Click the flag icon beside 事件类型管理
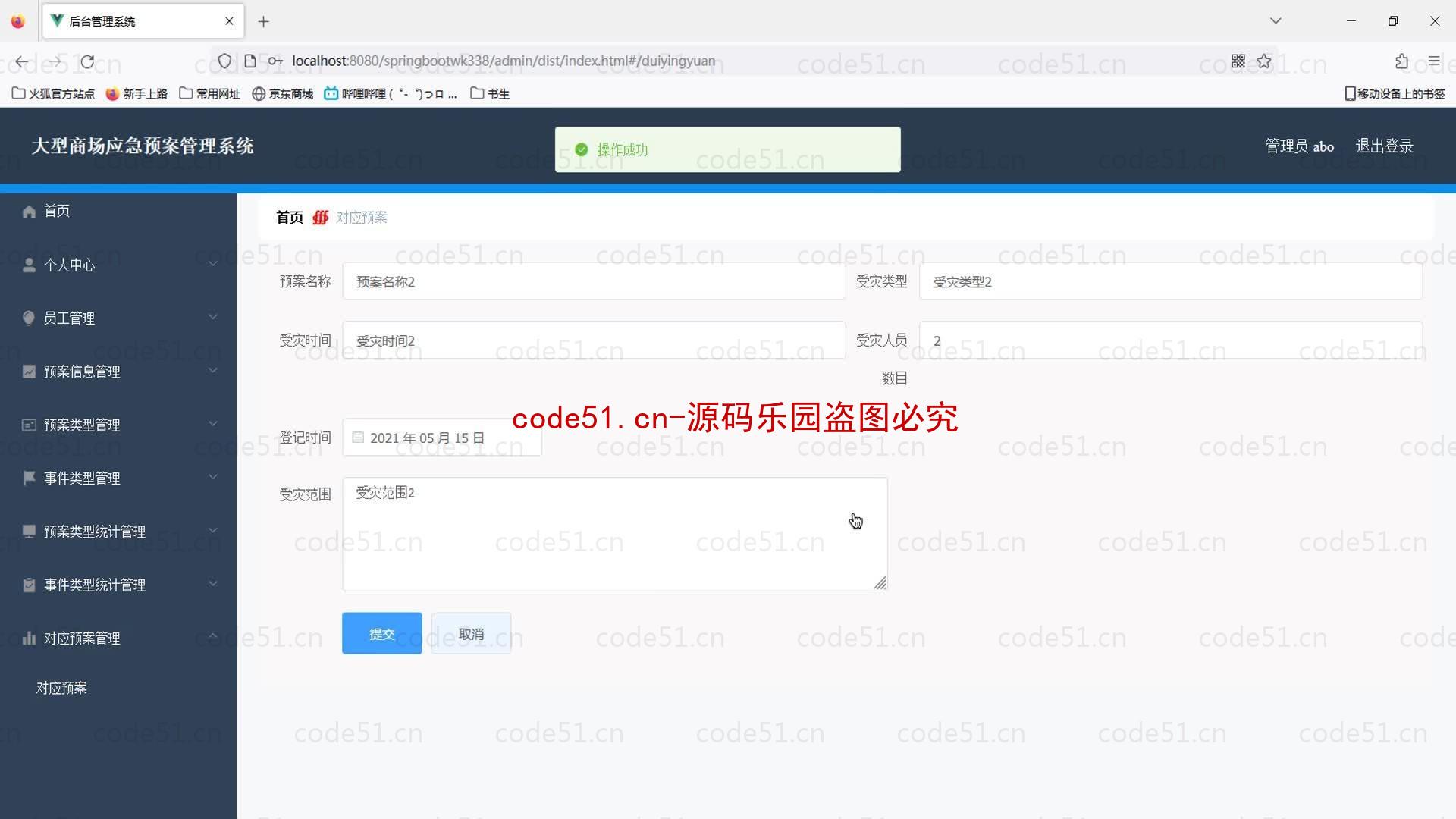Screen dimensions: 1456x819 point(29,478)
